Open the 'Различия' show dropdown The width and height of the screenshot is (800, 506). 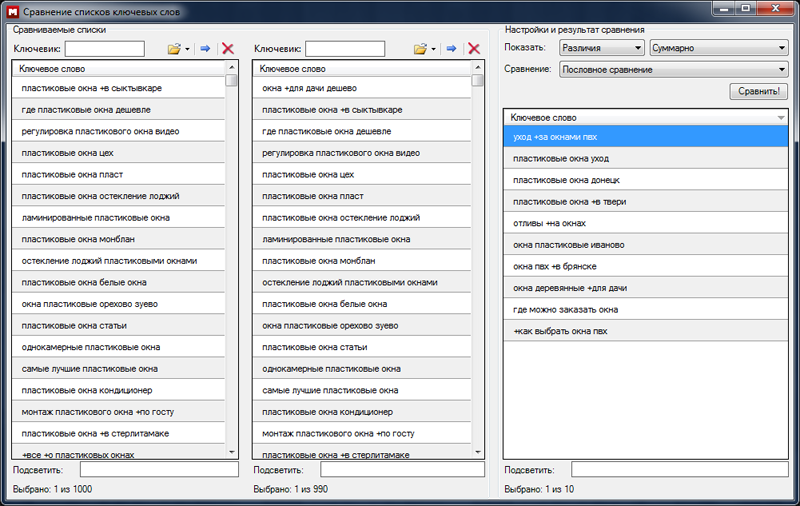point(601,47)
